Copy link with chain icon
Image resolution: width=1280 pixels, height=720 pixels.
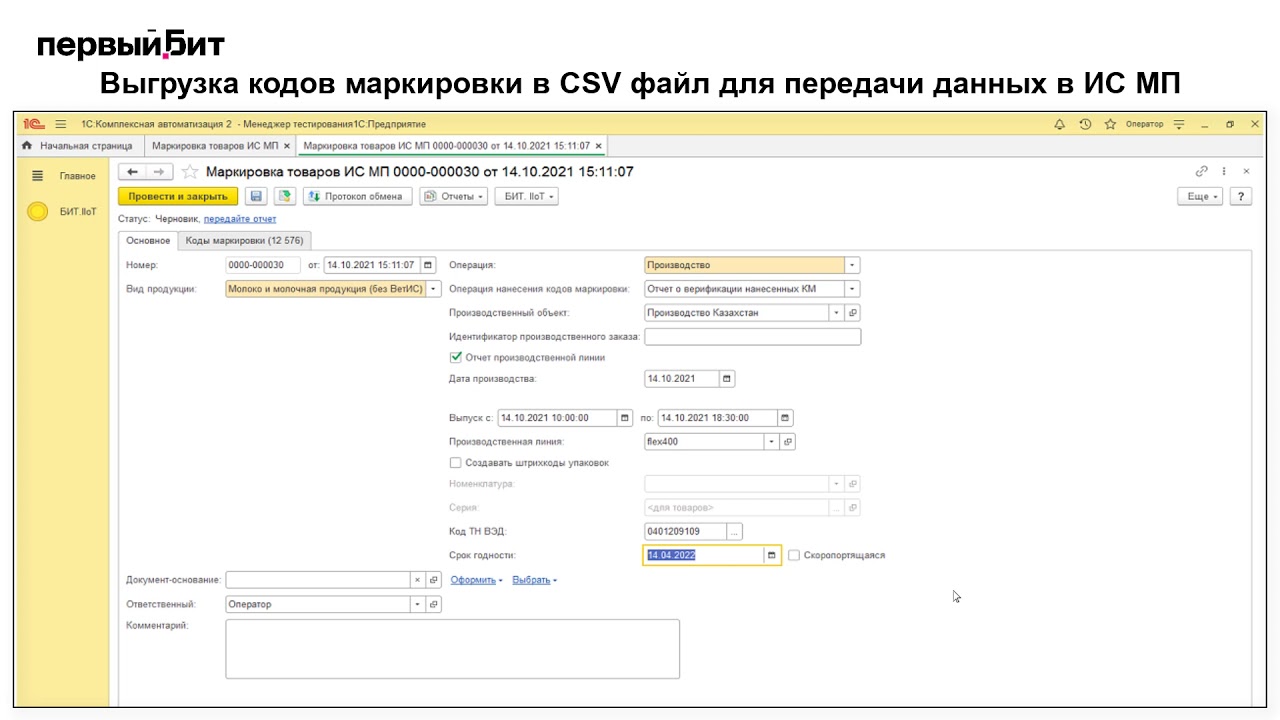point(1202,171)
